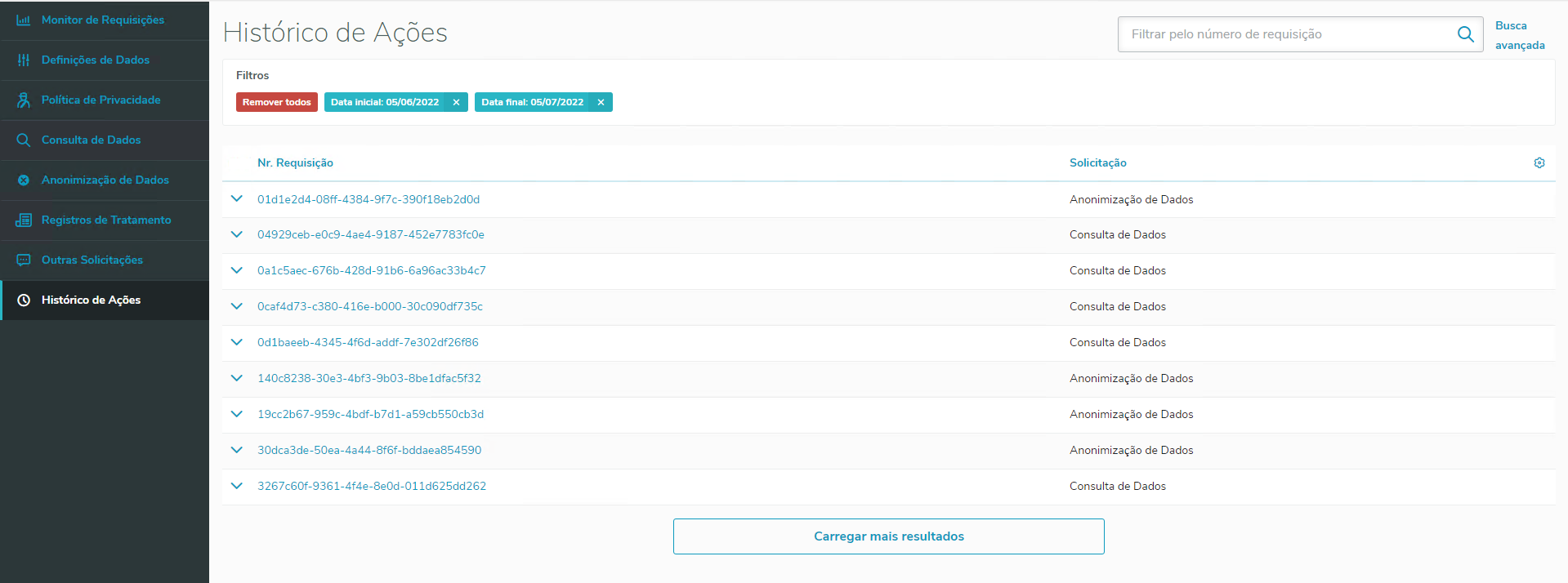Click Remover todos filters button
The height and width of the screenshot is (583, 1568).
tap(276, 102)
